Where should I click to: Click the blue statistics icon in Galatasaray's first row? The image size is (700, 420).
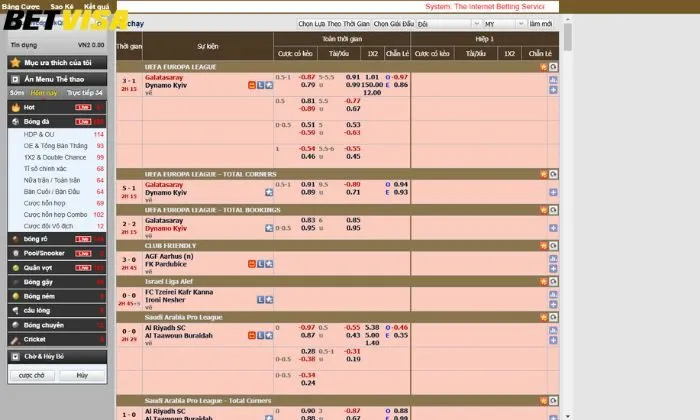[260, 85]
